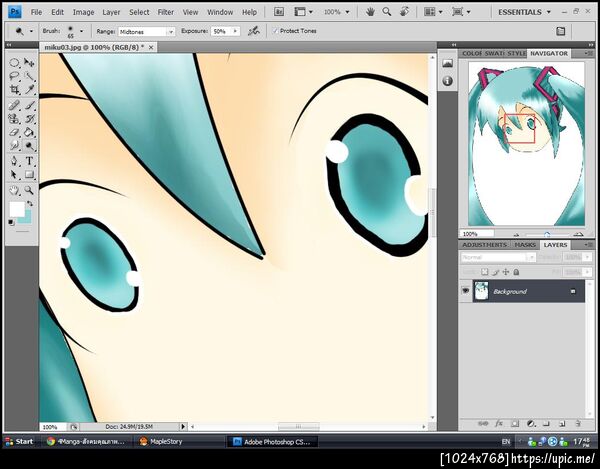The image size is (600, 469).
Task: Click the Rotate View tool in application bar
Action: point(404,12)
